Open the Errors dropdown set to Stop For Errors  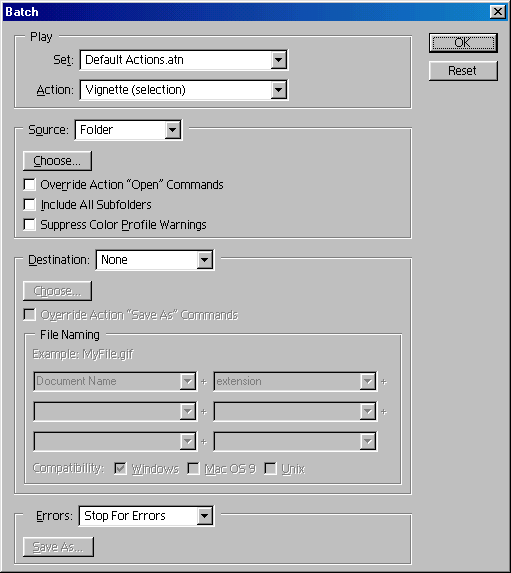[146, 516]
